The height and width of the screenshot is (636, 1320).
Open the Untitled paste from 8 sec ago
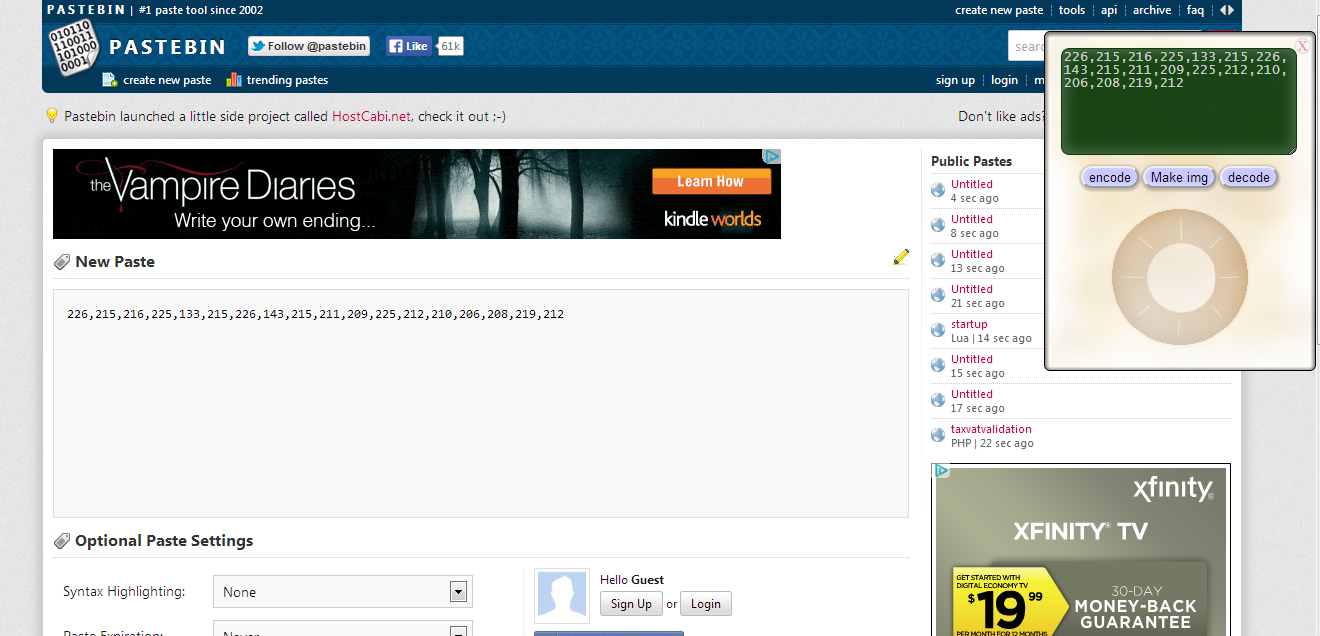[x=972, y=219]
